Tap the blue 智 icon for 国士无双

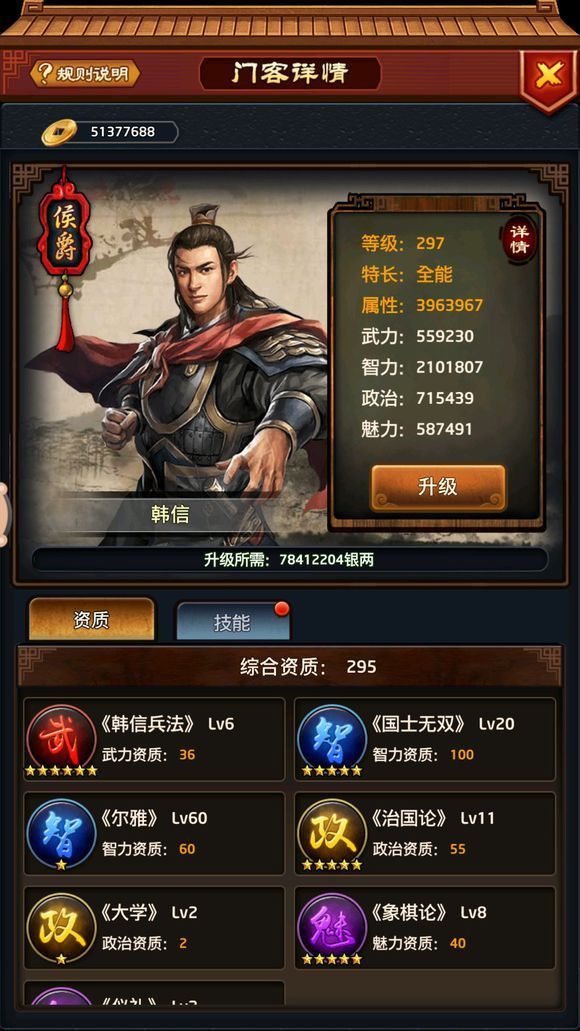[x=332, y=739]
